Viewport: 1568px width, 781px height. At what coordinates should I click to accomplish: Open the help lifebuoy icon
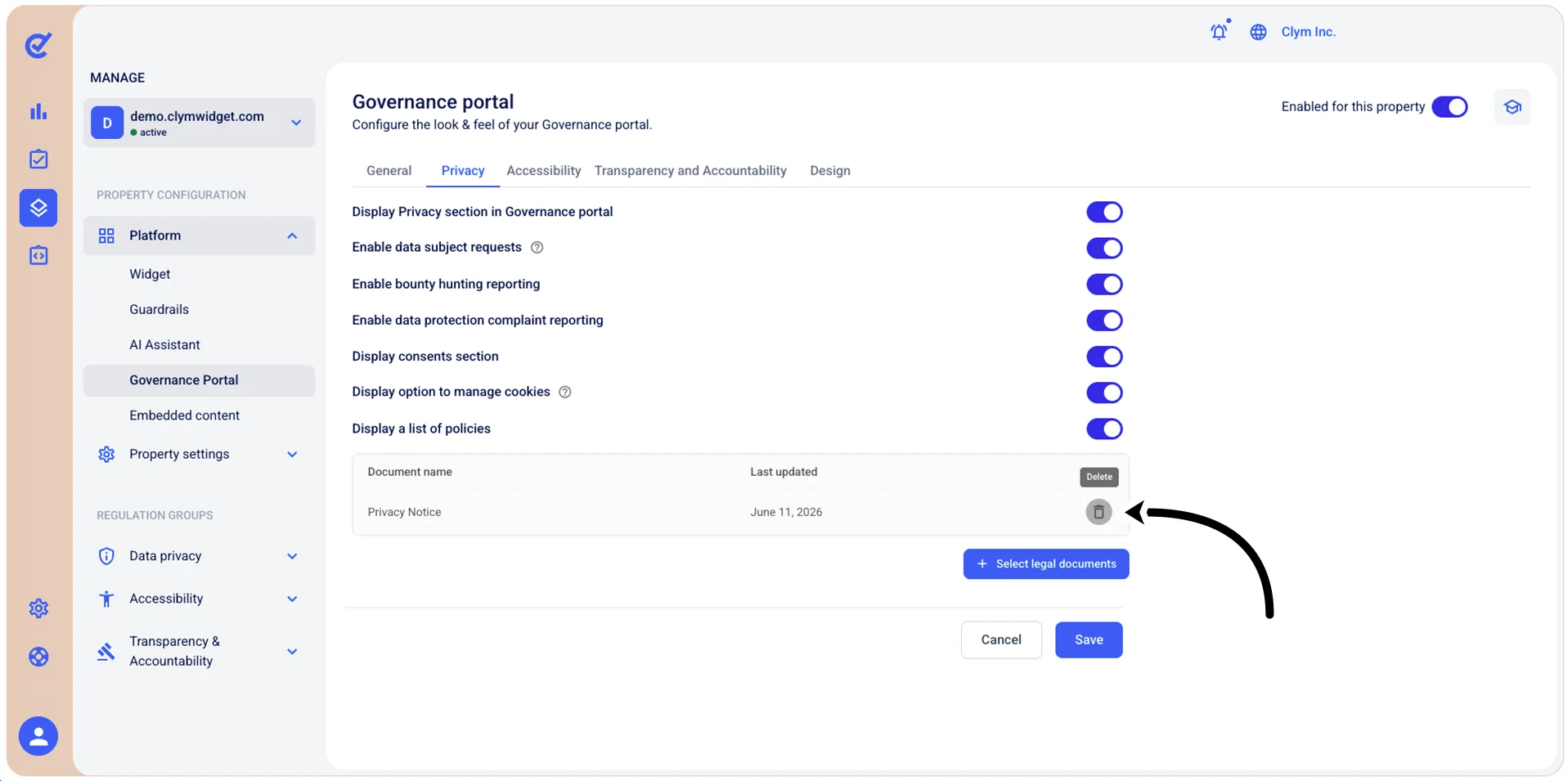click(38, 657)
